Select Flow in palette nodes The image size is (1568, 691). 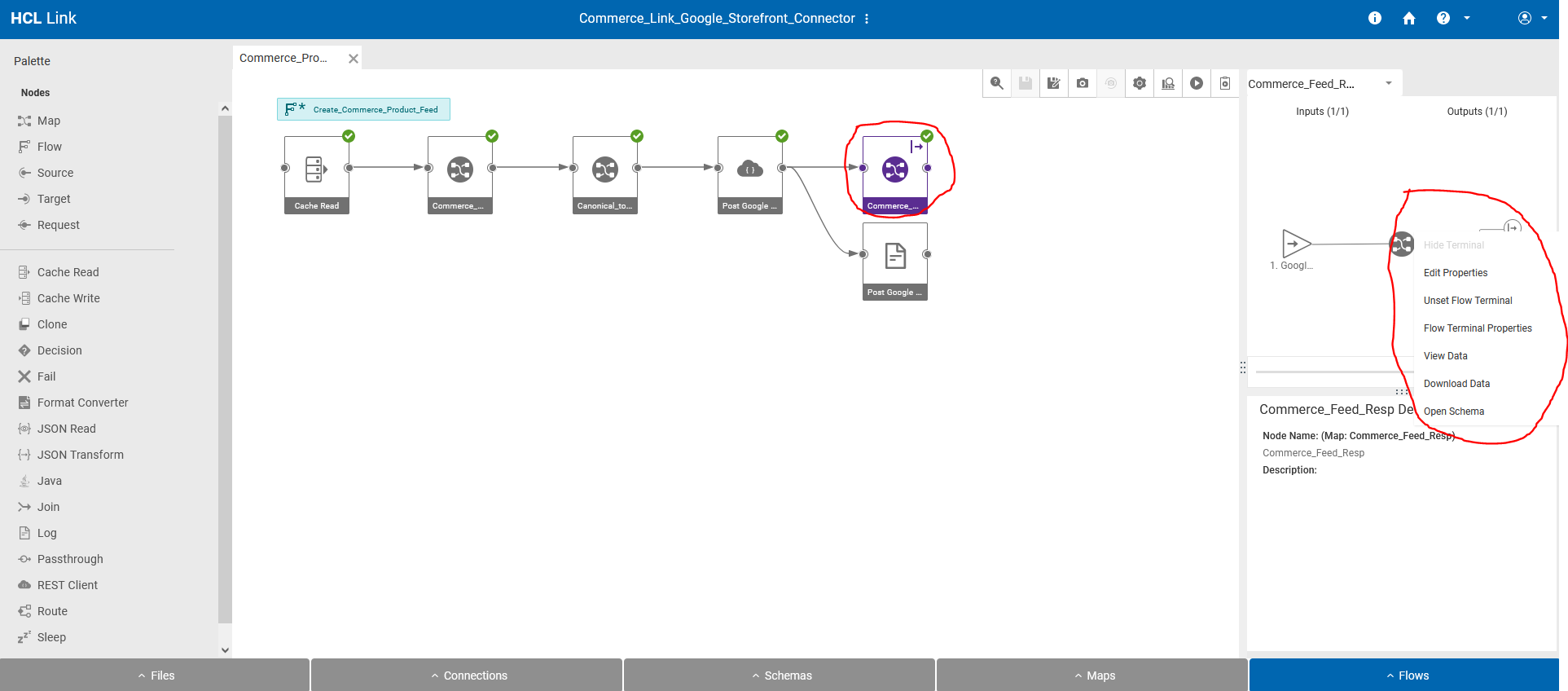click(x=40, y=147)
